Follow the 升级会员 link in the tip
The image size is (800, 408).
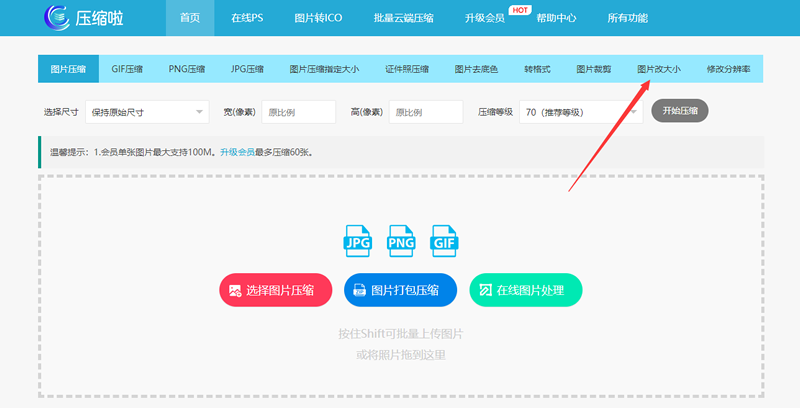tap(237, 152)
